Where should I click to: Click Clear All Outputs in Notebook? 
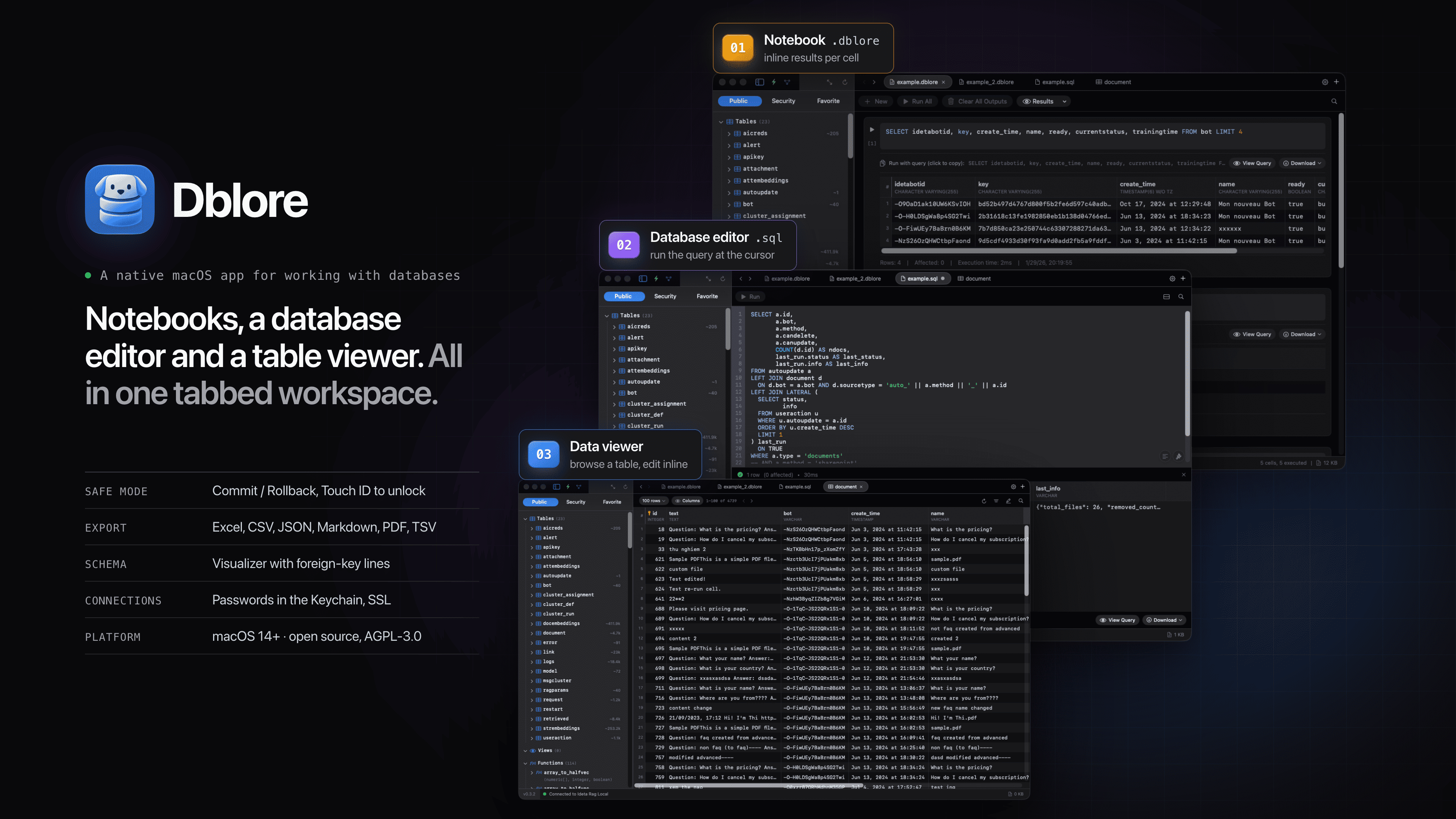point(978,102)
